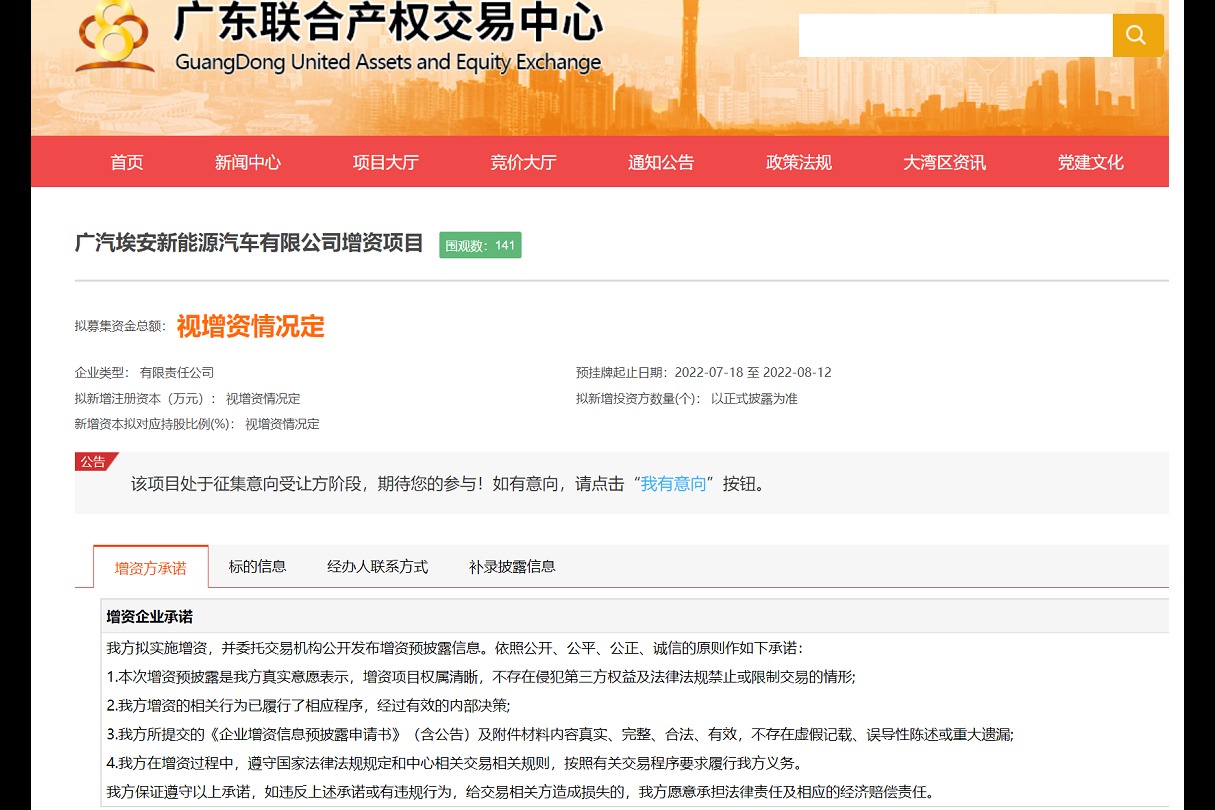Click inside the search input box

click(x=950, y=34)
